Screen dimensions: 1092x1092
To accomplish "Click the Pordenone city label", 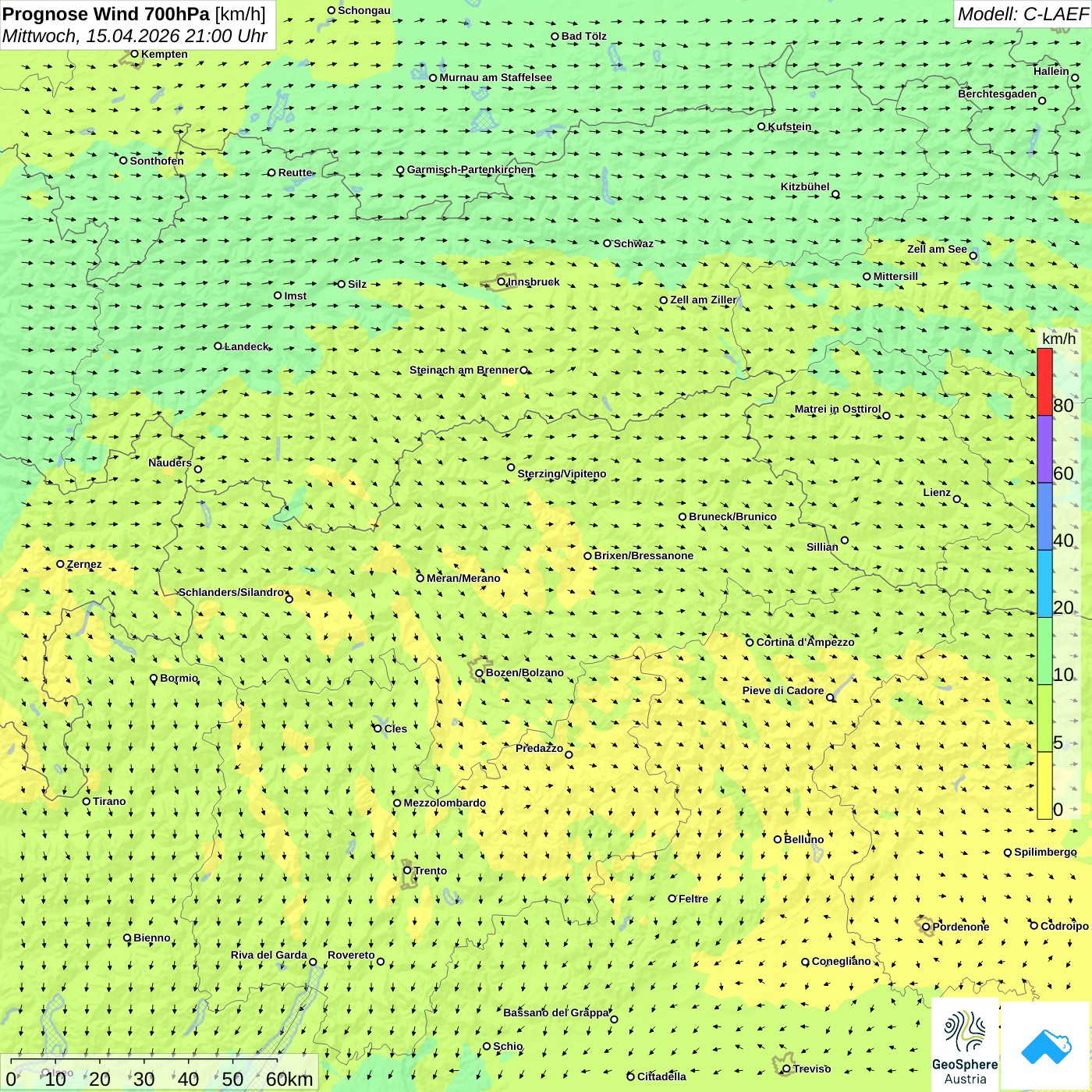I will coord(961,927).
